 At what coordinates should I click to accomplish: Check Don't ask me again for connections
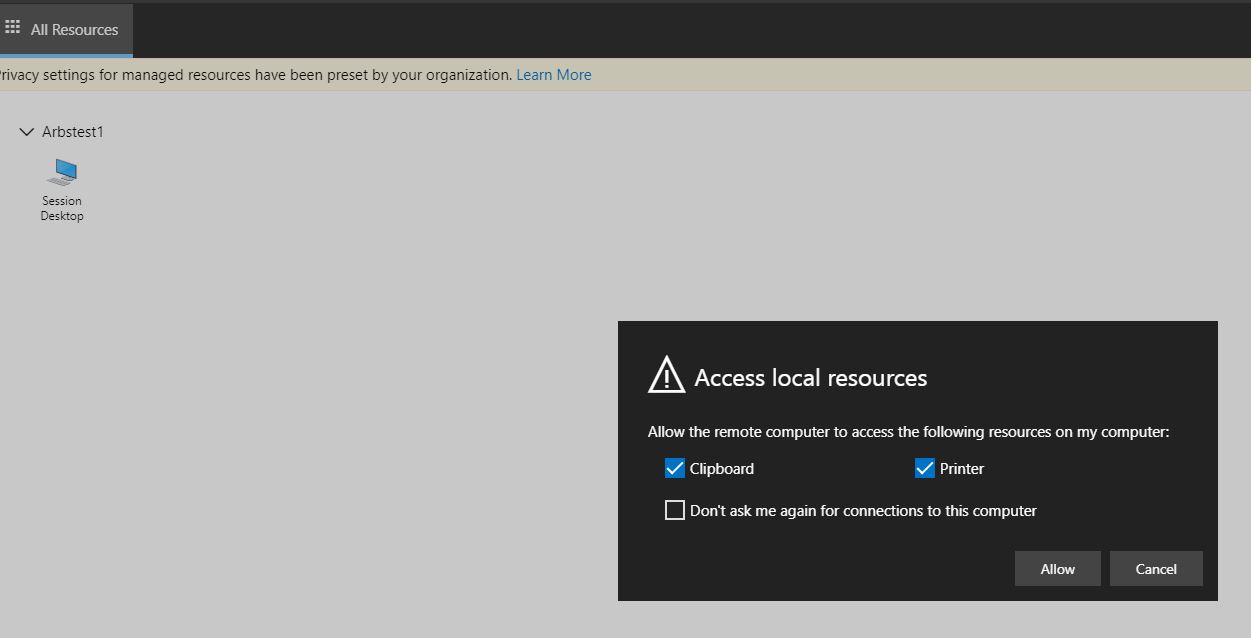click(x=675, y=510)
